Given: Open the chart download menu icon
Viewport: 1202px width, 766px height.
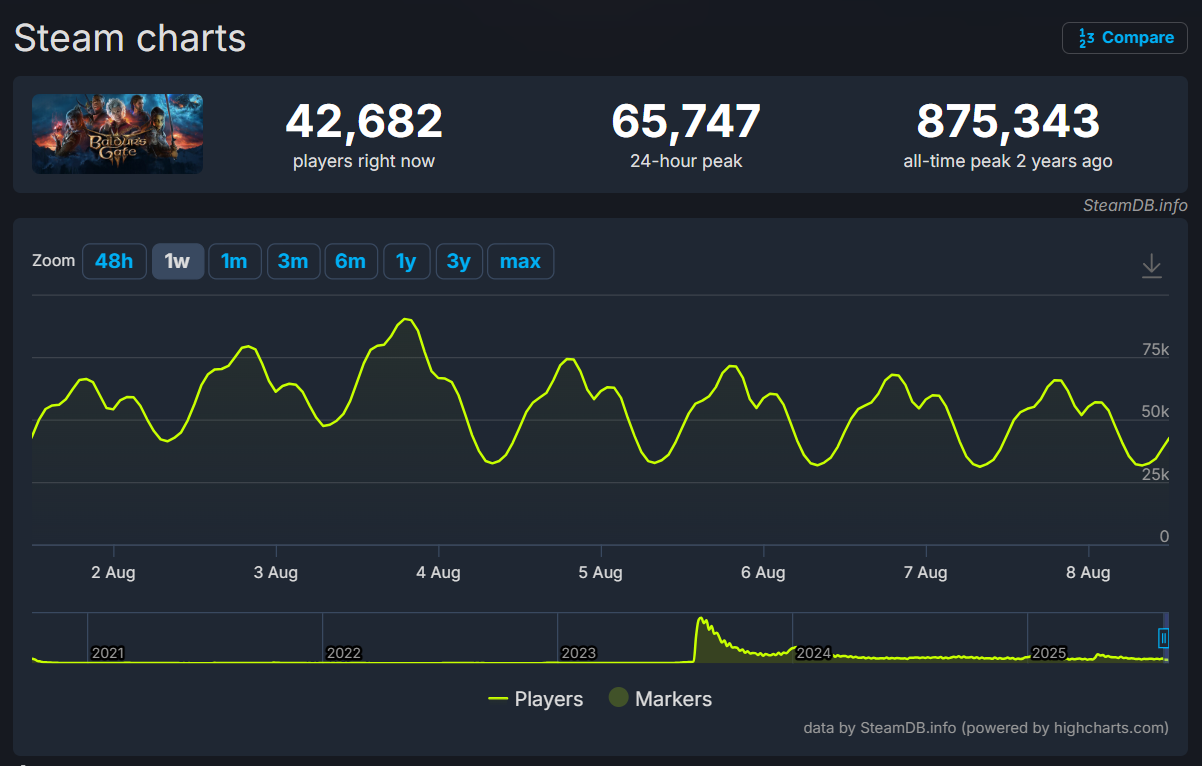Looking at the screenshot, I should coord(1152,266).
